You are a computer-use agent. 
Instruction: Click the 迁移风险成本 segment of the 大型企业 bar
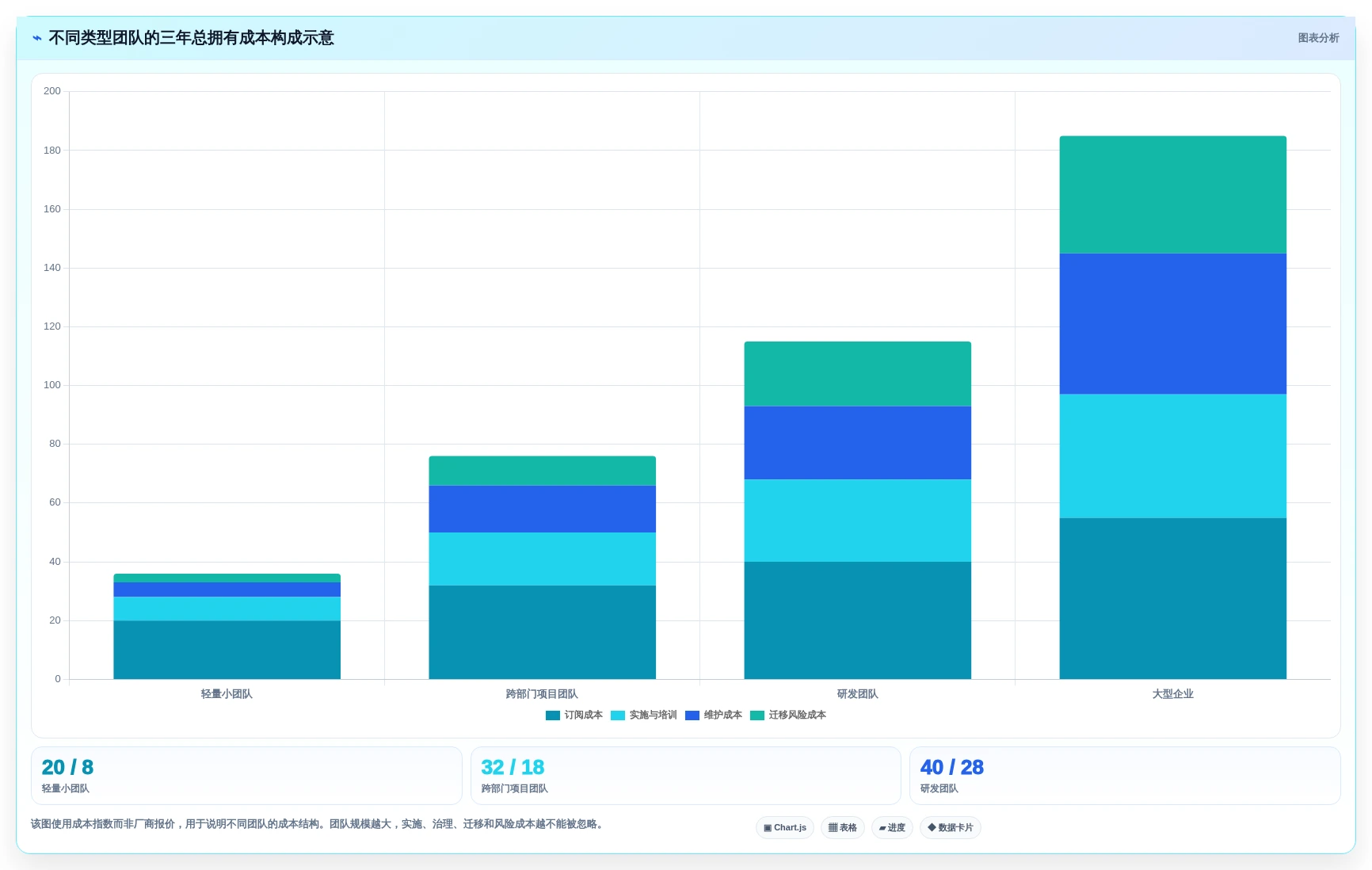pyautogui.click(x=1173, y=195)
